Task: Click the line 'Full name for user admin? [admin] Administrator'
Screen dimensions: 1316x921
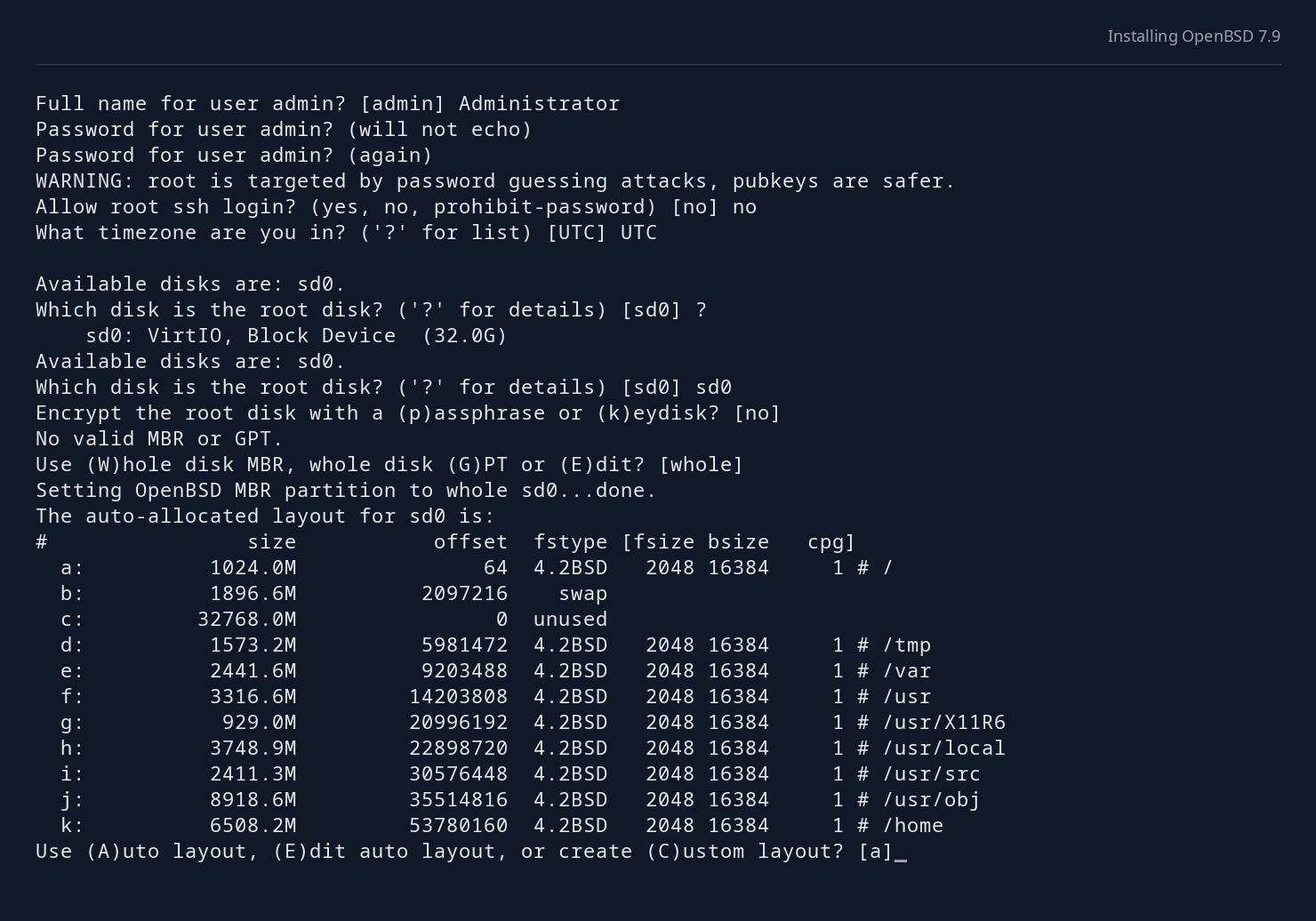Action: [x=327, y=103]
